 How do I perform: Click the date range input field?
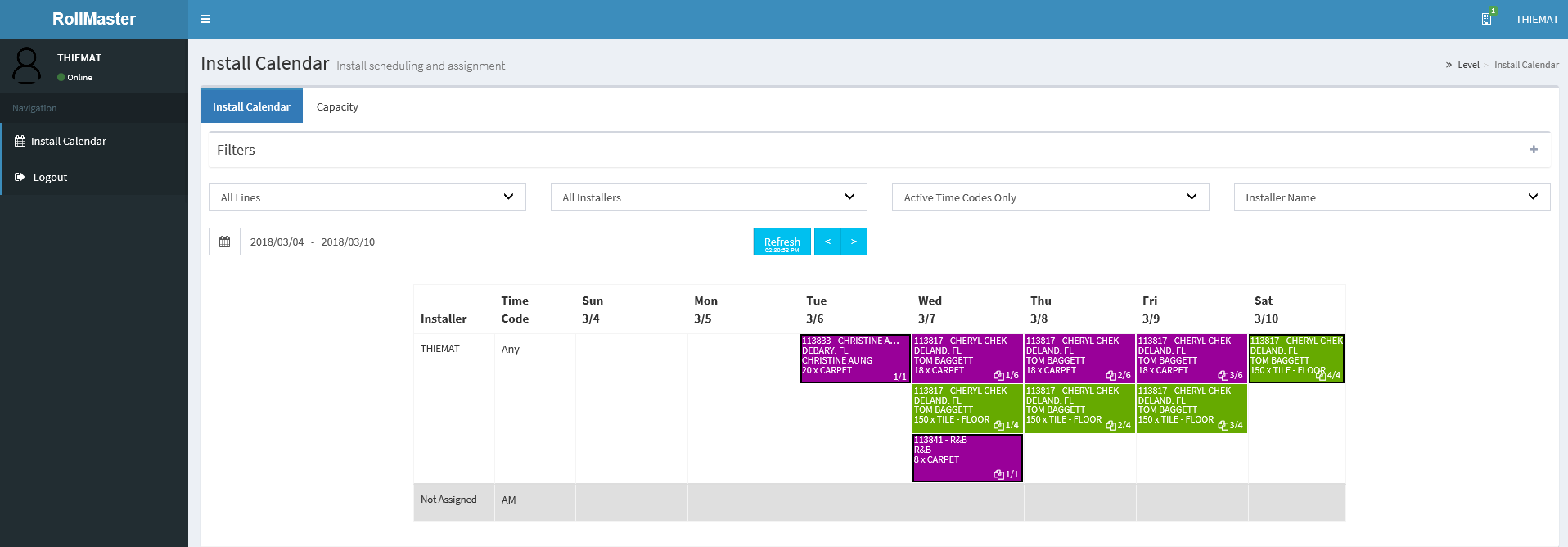[x=496, y=242]
